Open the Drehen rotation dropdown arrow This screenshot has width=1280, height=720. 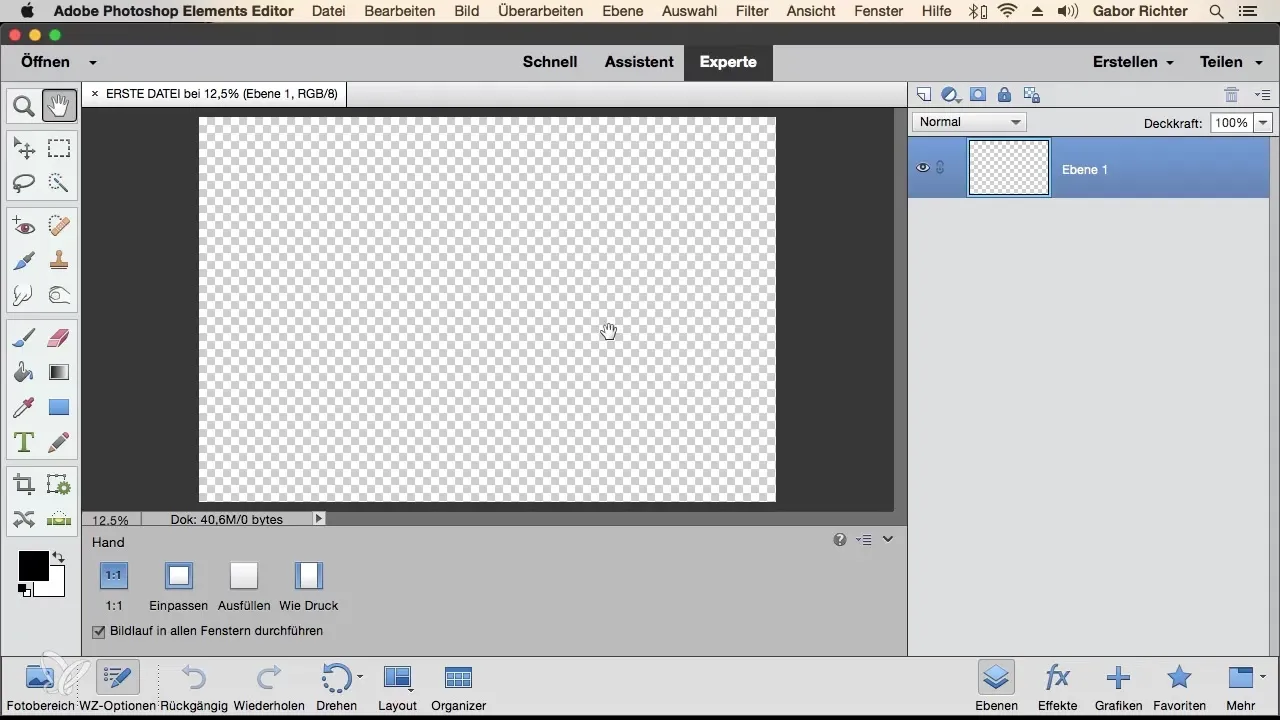click(x=360, y=677)
